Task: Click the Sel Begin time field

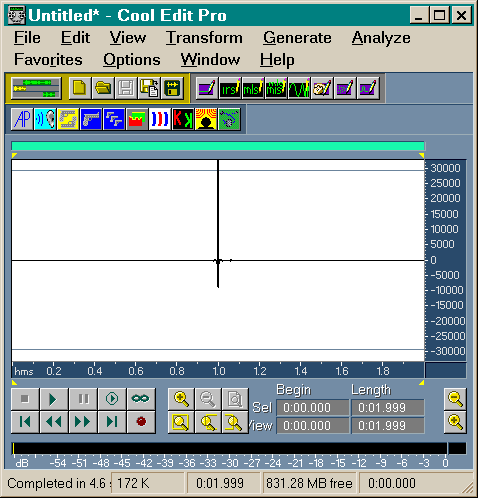Action: click(x=313, y=408)
